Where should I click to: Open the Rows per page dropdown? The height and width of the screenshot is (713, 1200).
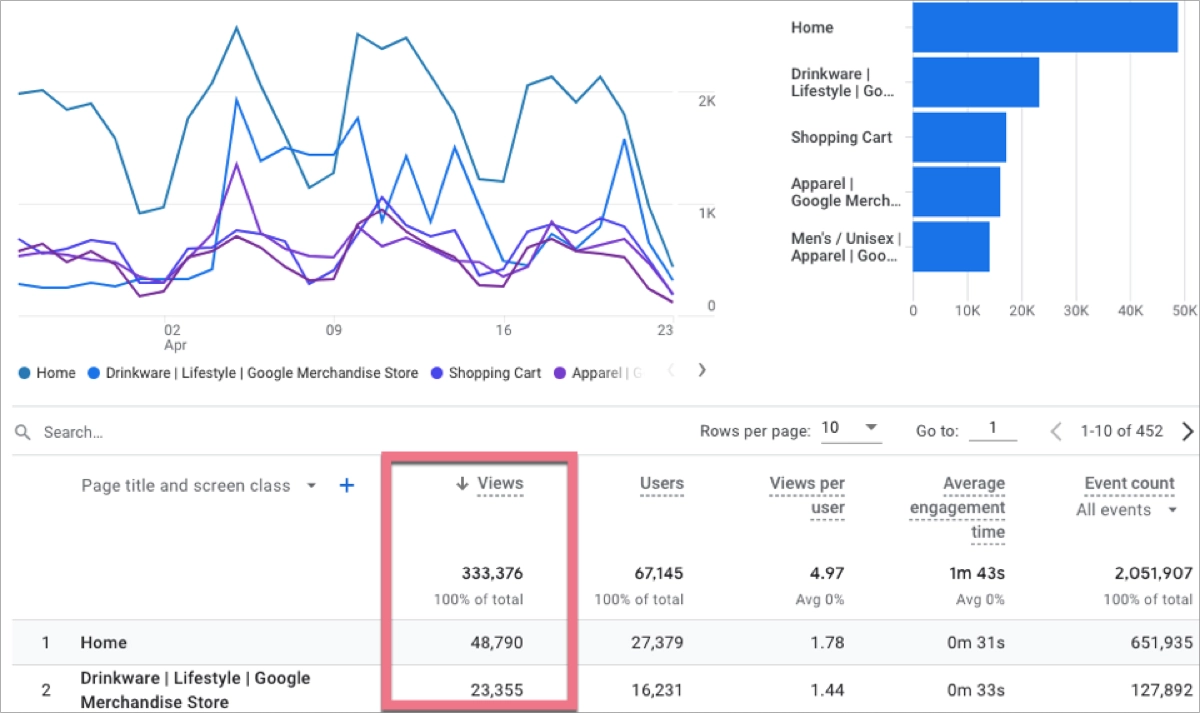tap(851, 429)
